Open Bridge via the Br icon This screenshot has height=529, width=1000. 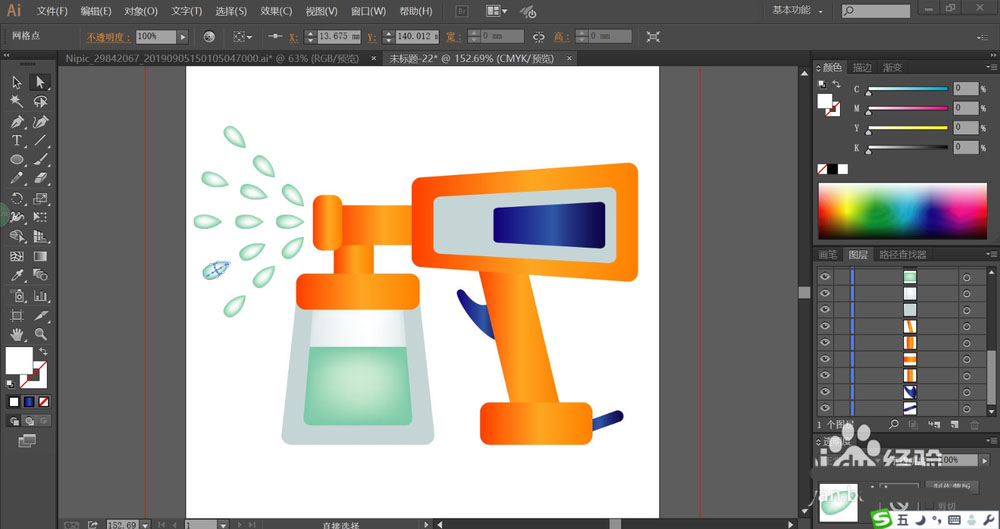(462, 11)
